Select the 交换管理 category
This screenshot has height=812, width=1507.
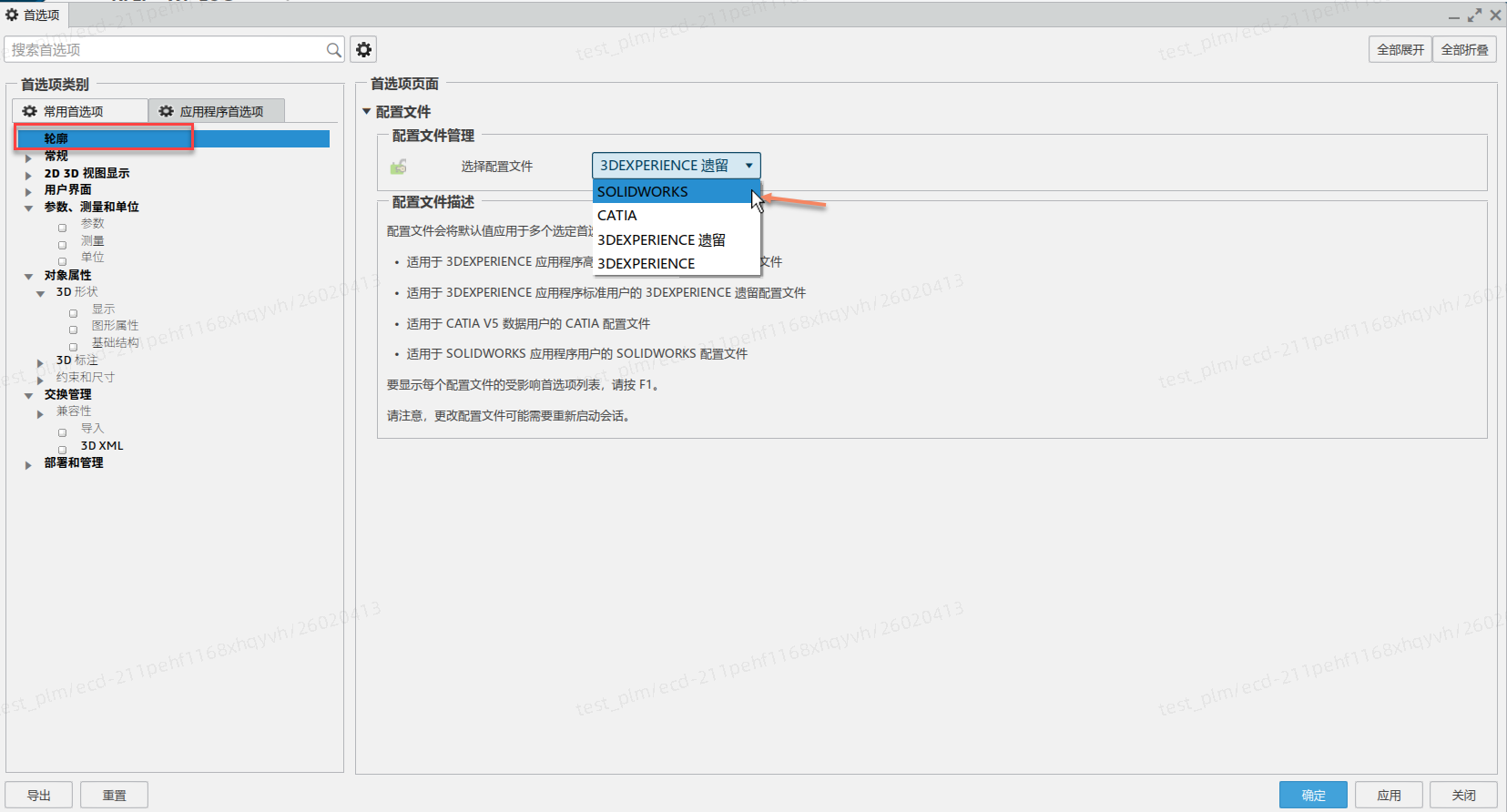click(x=68, y=394)
